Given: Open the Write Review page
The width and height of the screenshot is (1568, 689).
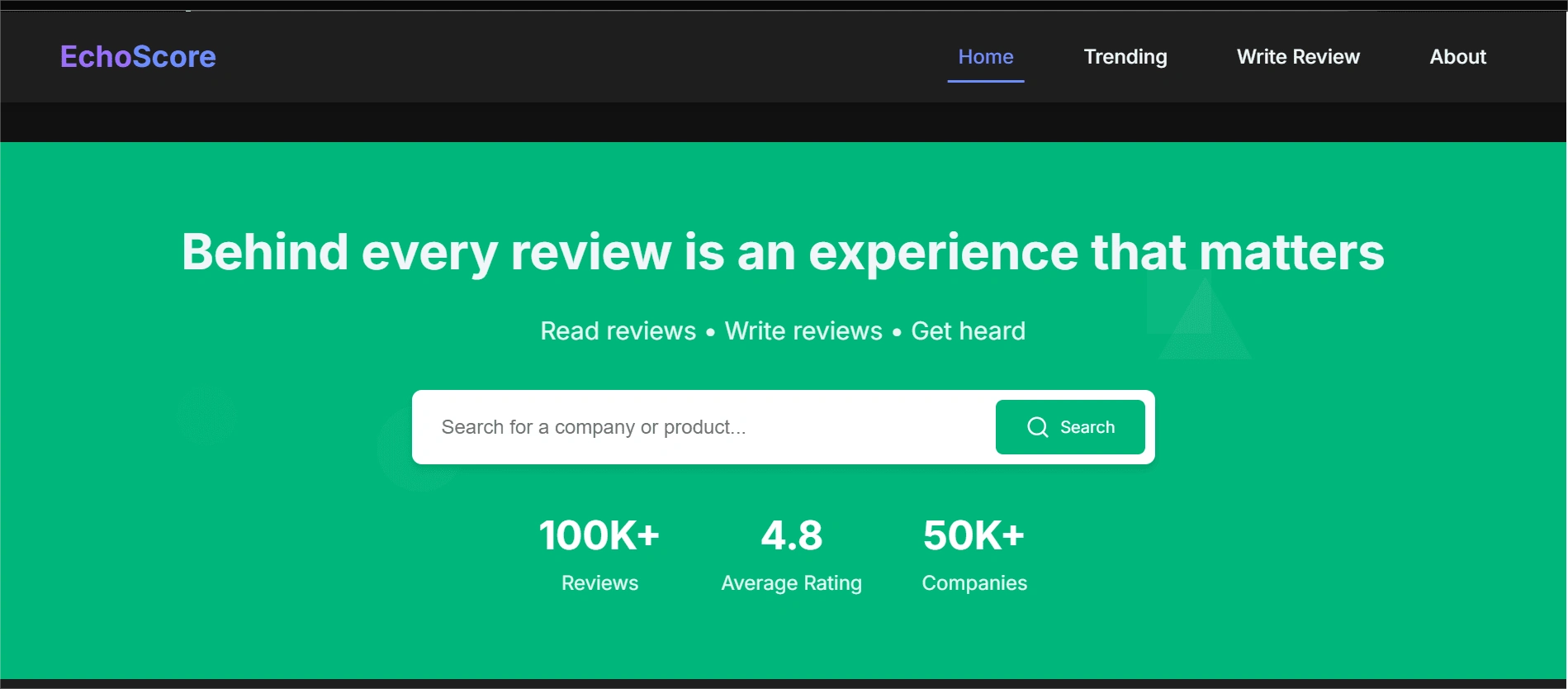Looking at the screenshot, I should coord(1298,57).
